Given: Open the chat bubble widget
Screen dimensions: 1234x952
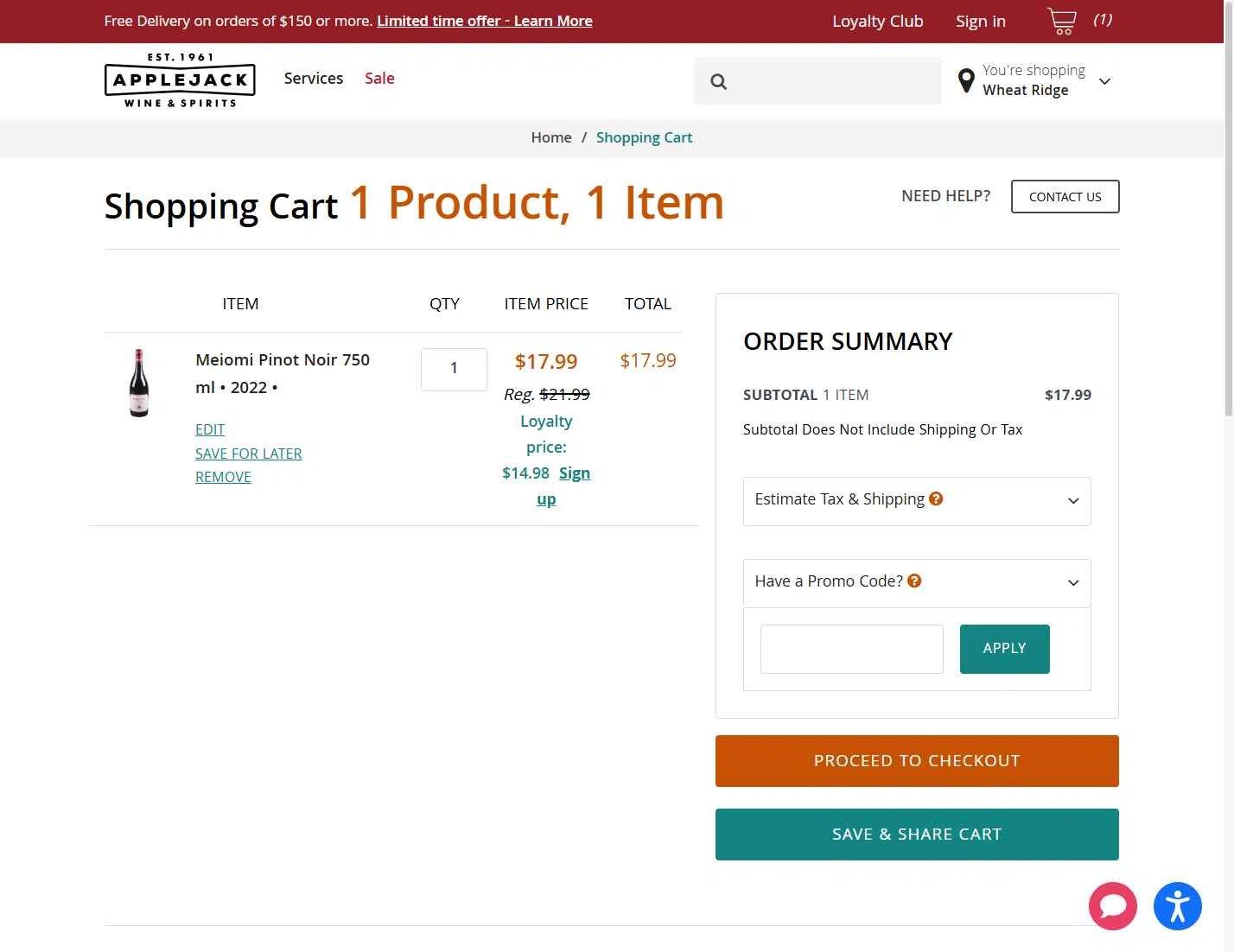Looking at the screenshot, I should tap(1113, 906).
